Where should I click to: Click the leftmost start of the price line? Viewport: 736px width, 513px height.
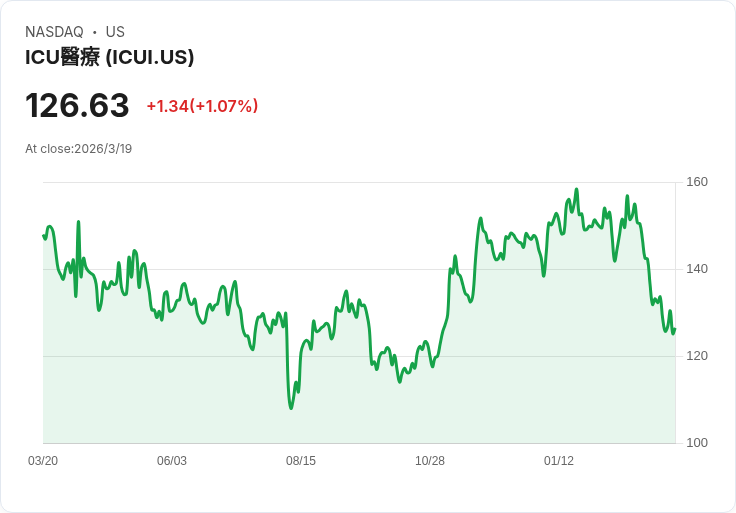pyautogui.click(x=44, y=236)
